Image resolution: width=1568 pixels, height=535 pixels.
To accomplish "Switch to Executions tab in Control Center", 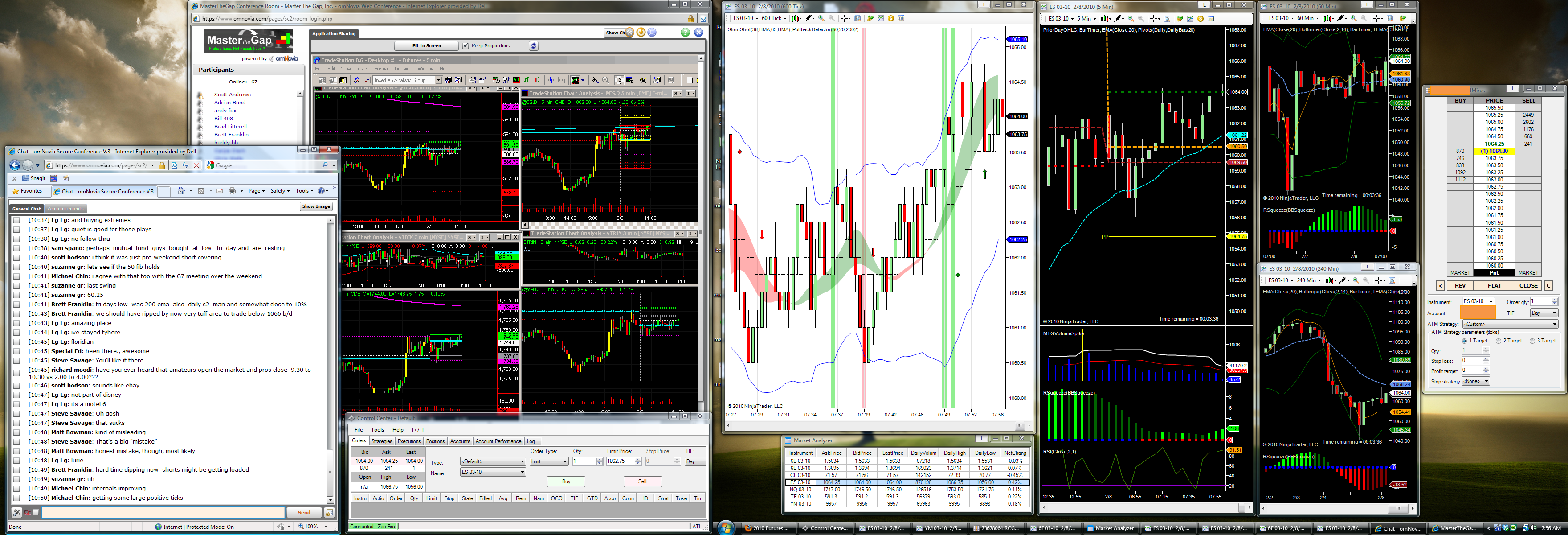I will [x=409, y=441].
